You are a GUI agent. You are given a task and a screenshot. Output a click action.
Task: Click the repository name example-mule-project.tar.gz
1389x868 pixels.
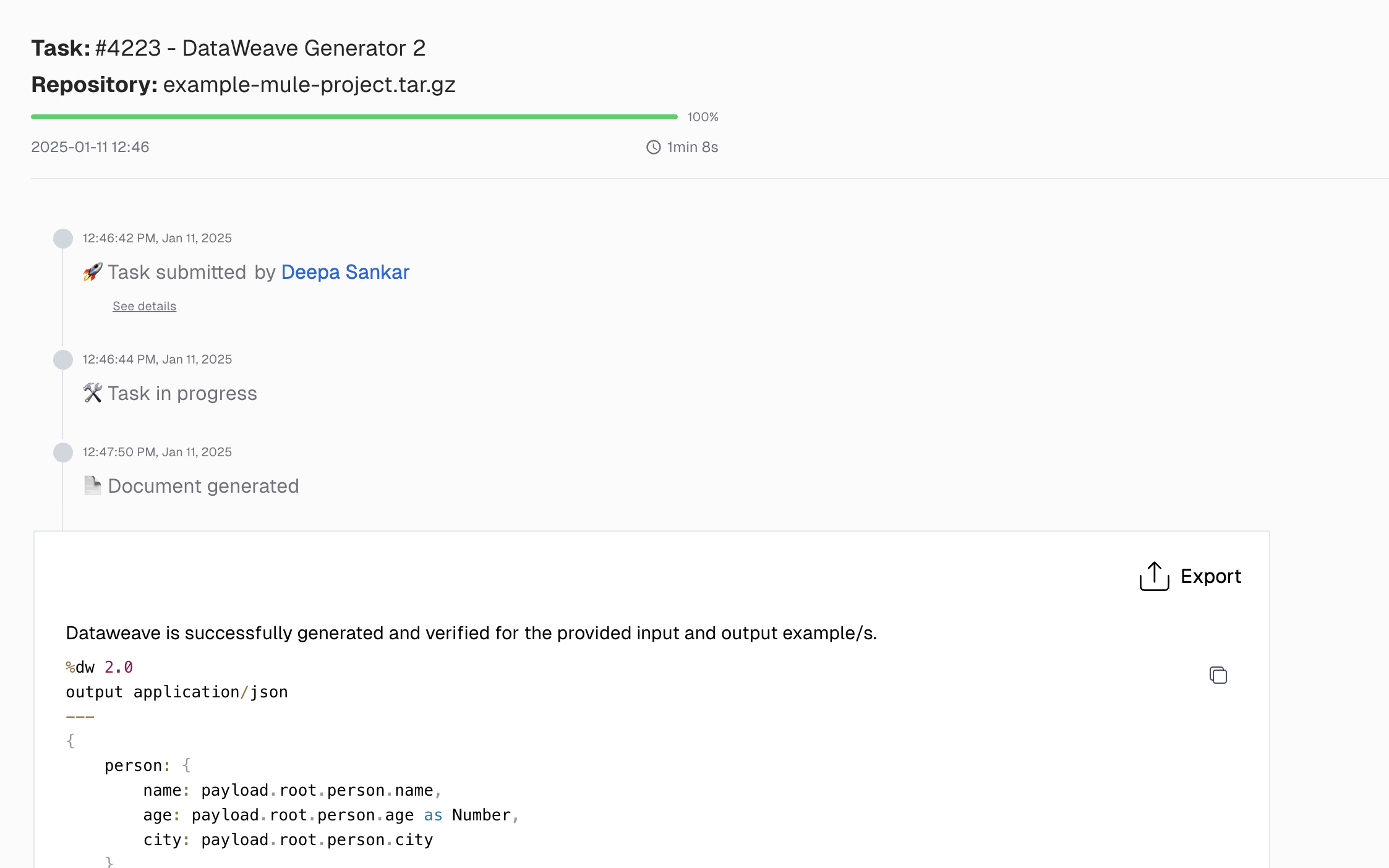[x=309, y=85]
